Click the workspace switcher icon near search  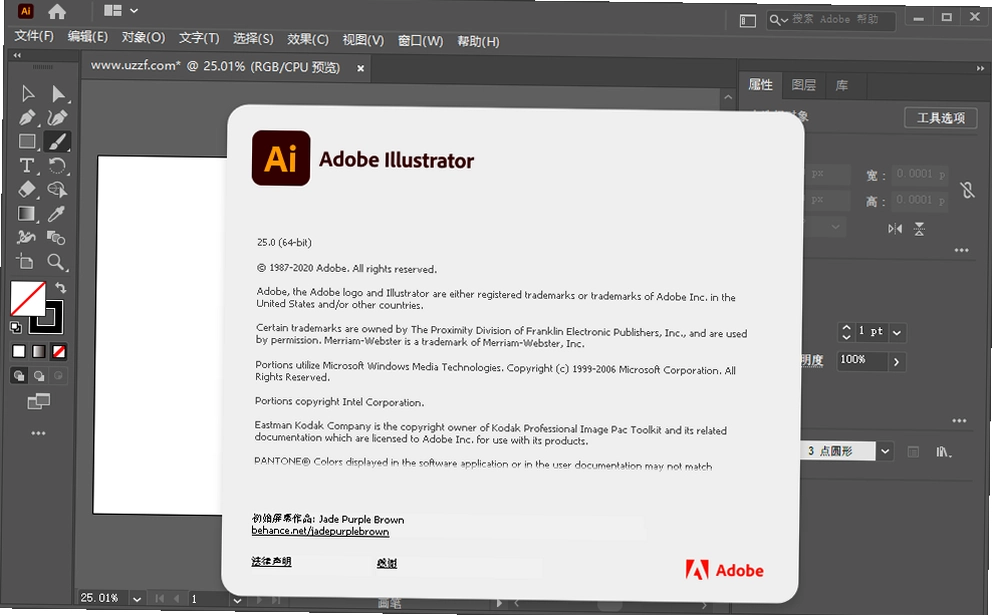[x=748, y=21]
